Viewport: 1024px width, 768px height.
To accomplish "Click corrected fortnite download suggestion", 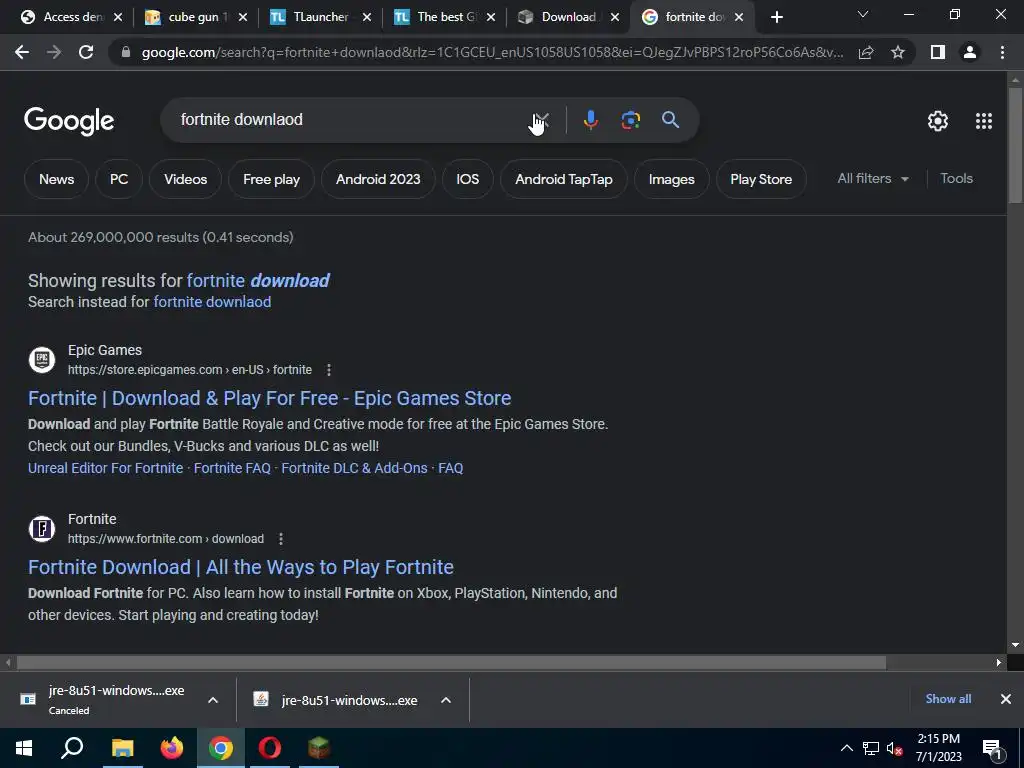I will pos(258,281).
